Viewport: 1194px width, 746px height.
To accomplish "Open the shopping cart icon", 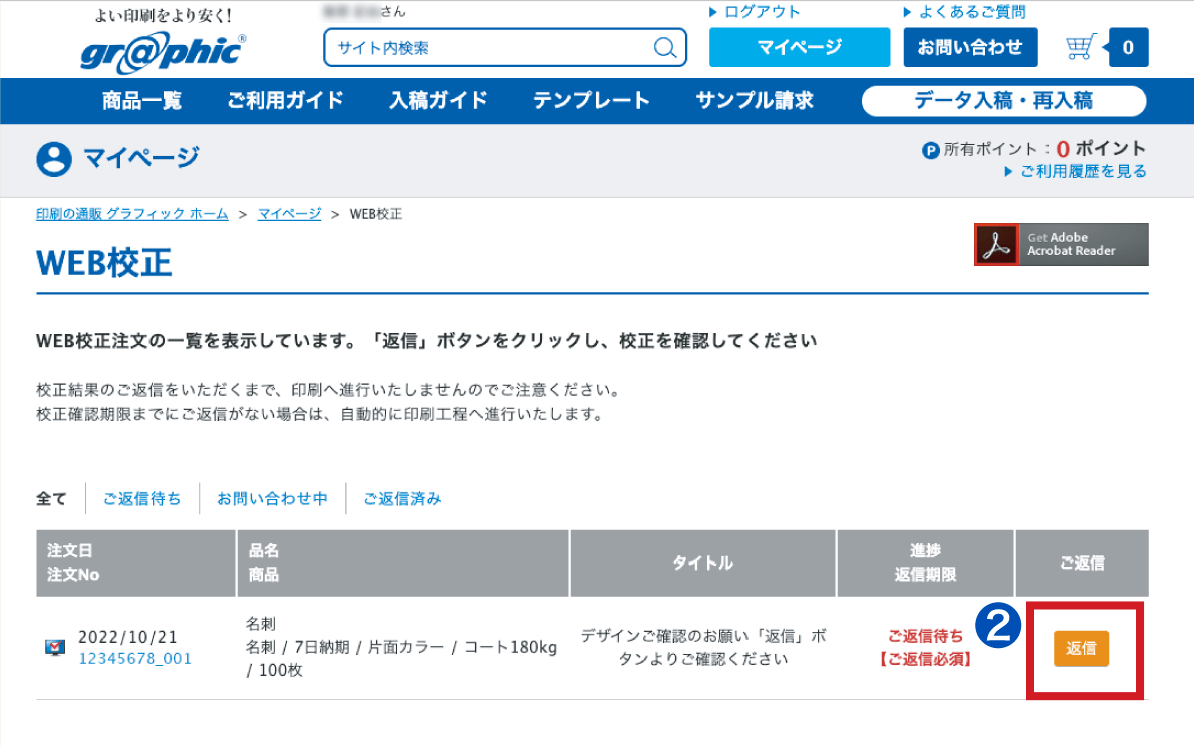I will point(1079,47).
